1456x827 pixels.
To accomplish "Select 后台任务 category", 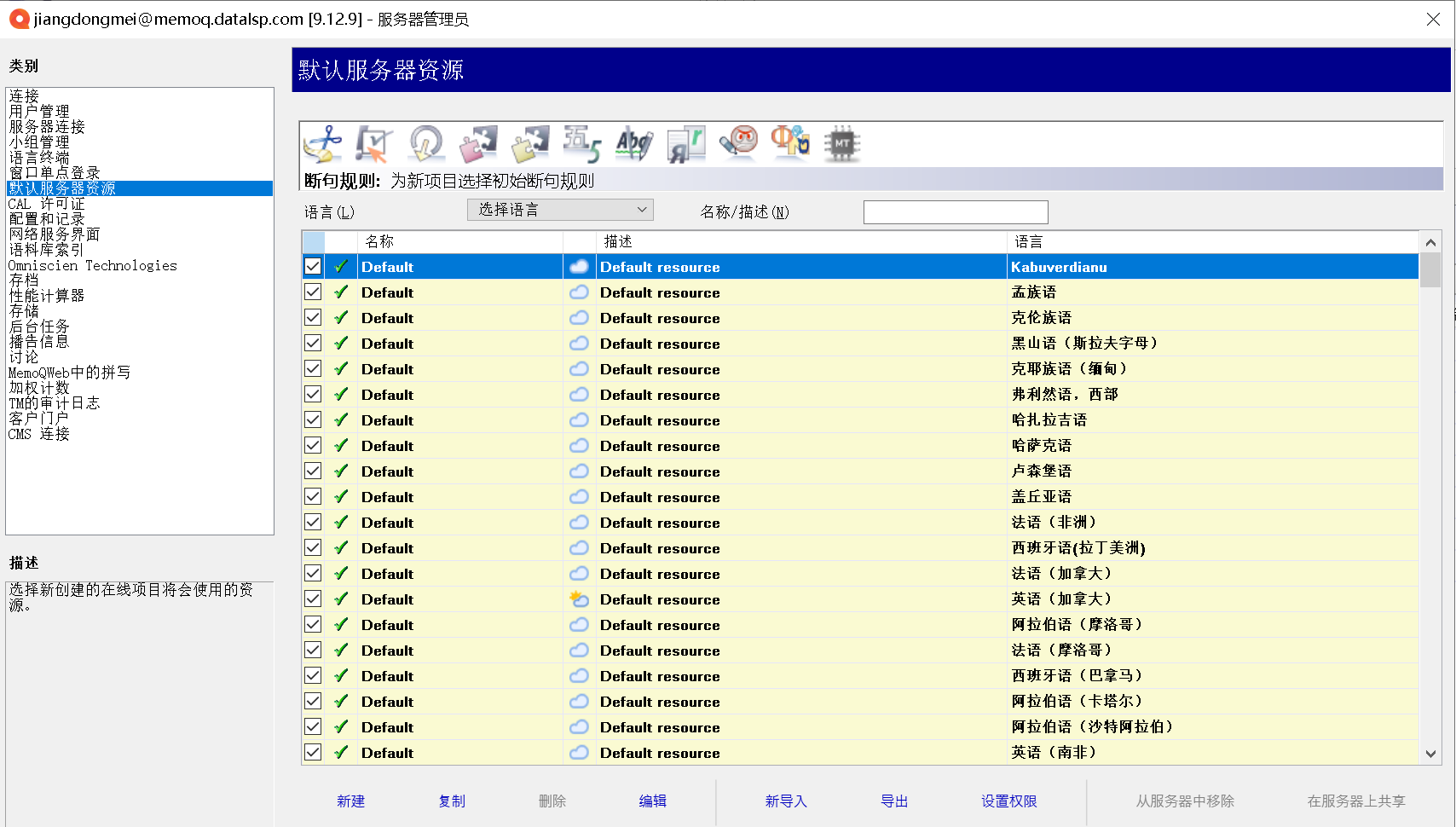I will pyautogui.click(x=39, y=327).
